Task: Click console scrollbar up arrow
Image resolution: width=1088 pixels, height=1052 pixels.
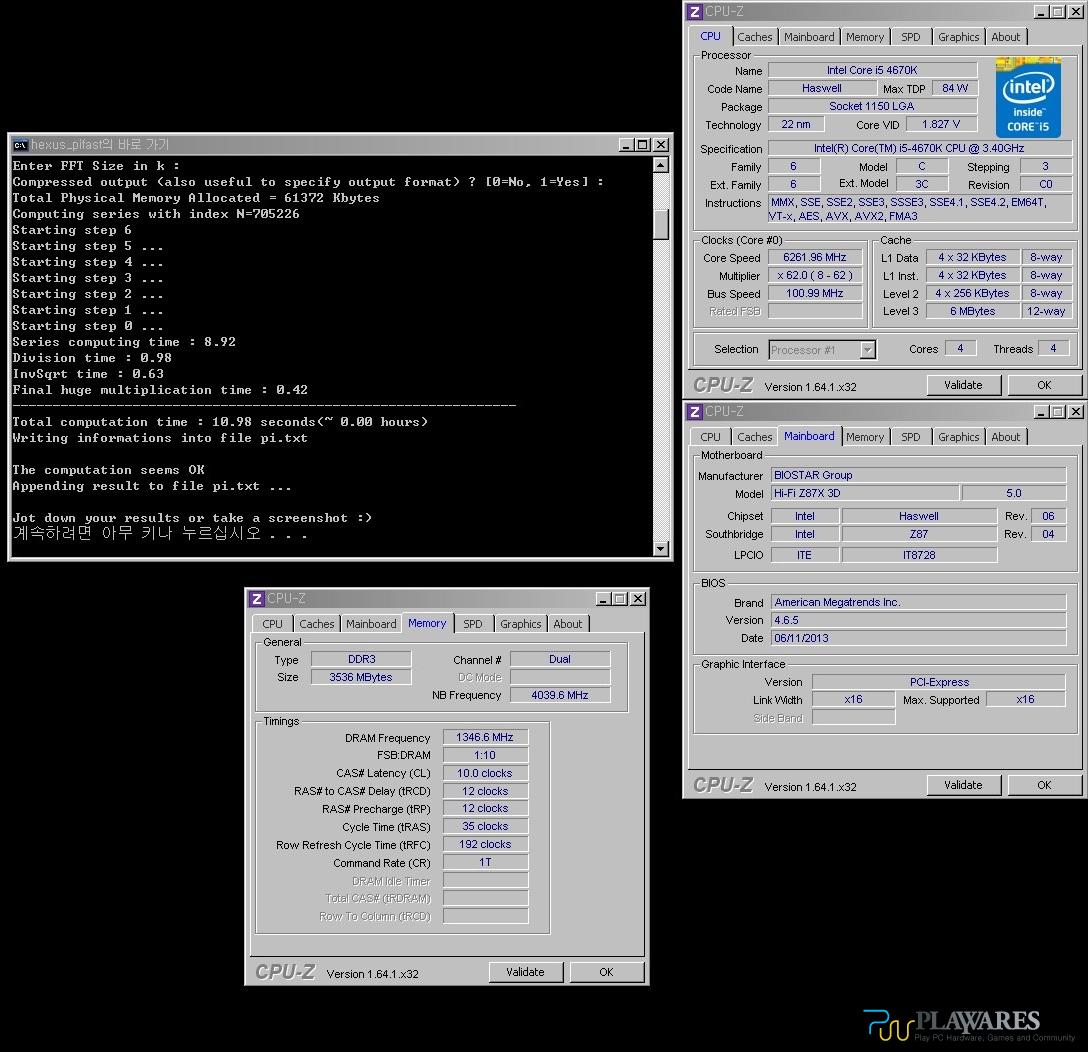Action: pyautogui.click(x=661, y=165)
